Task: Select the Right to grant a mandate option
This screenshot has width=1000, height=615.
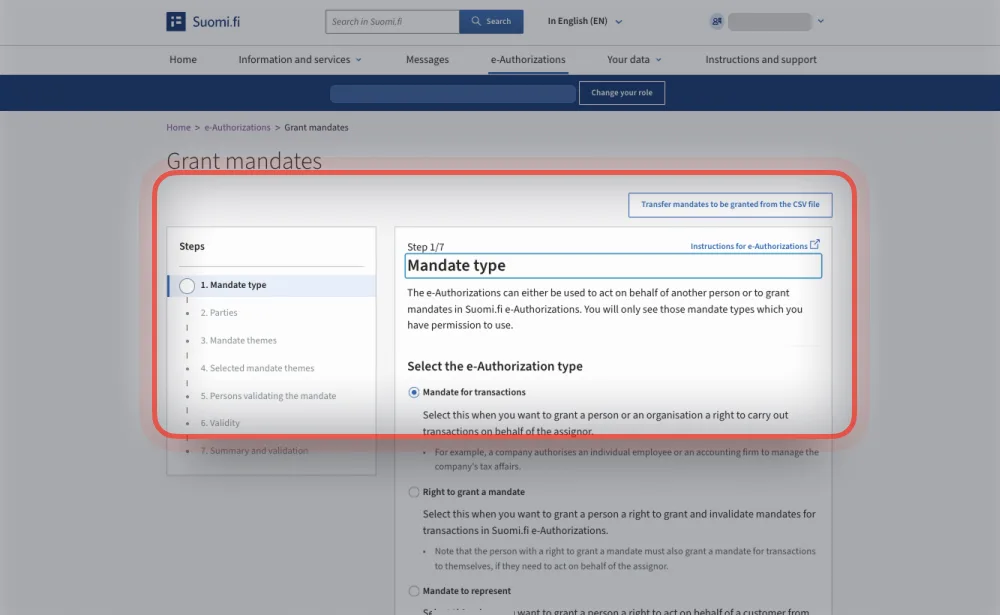Action: [x=414, y=492]
